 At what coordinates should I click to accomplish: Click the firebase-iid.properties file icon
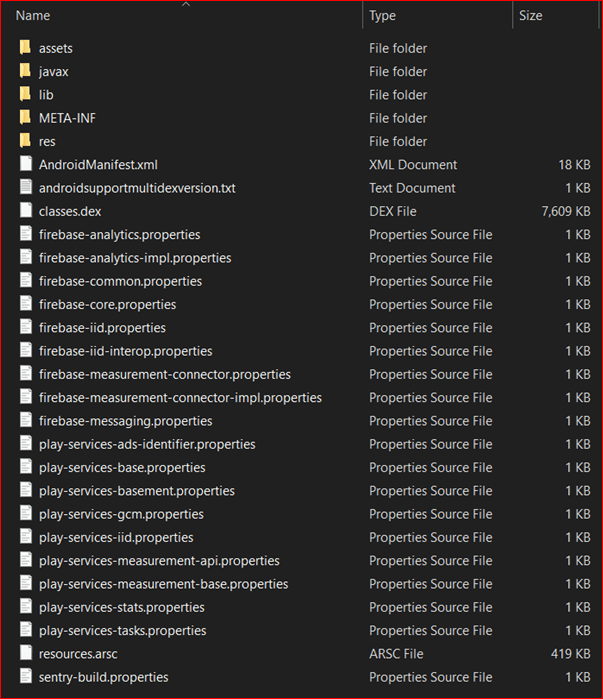tap(26, 327)
